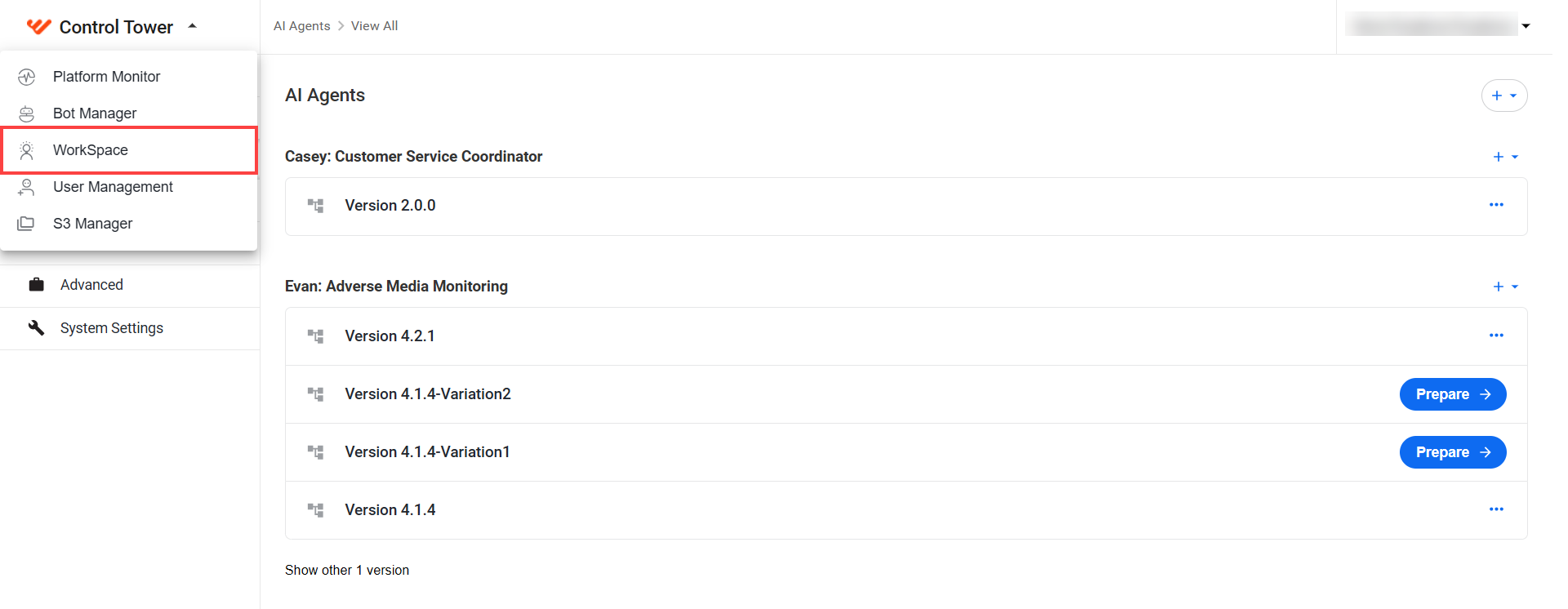Select WorkSpace from the menu

[x=129, y=150]
